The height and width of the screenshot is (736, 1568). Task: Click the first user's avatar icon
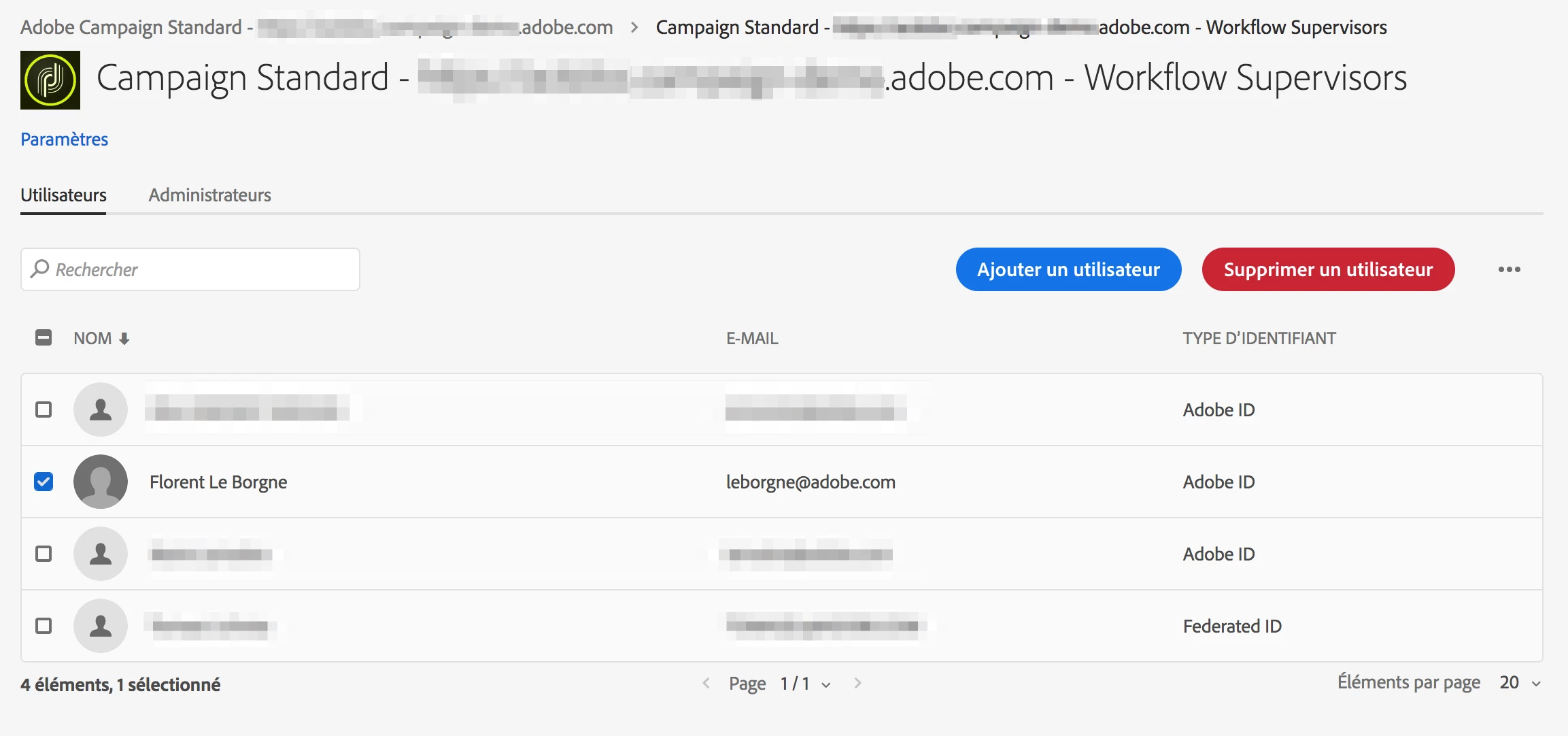pos(101,409)
